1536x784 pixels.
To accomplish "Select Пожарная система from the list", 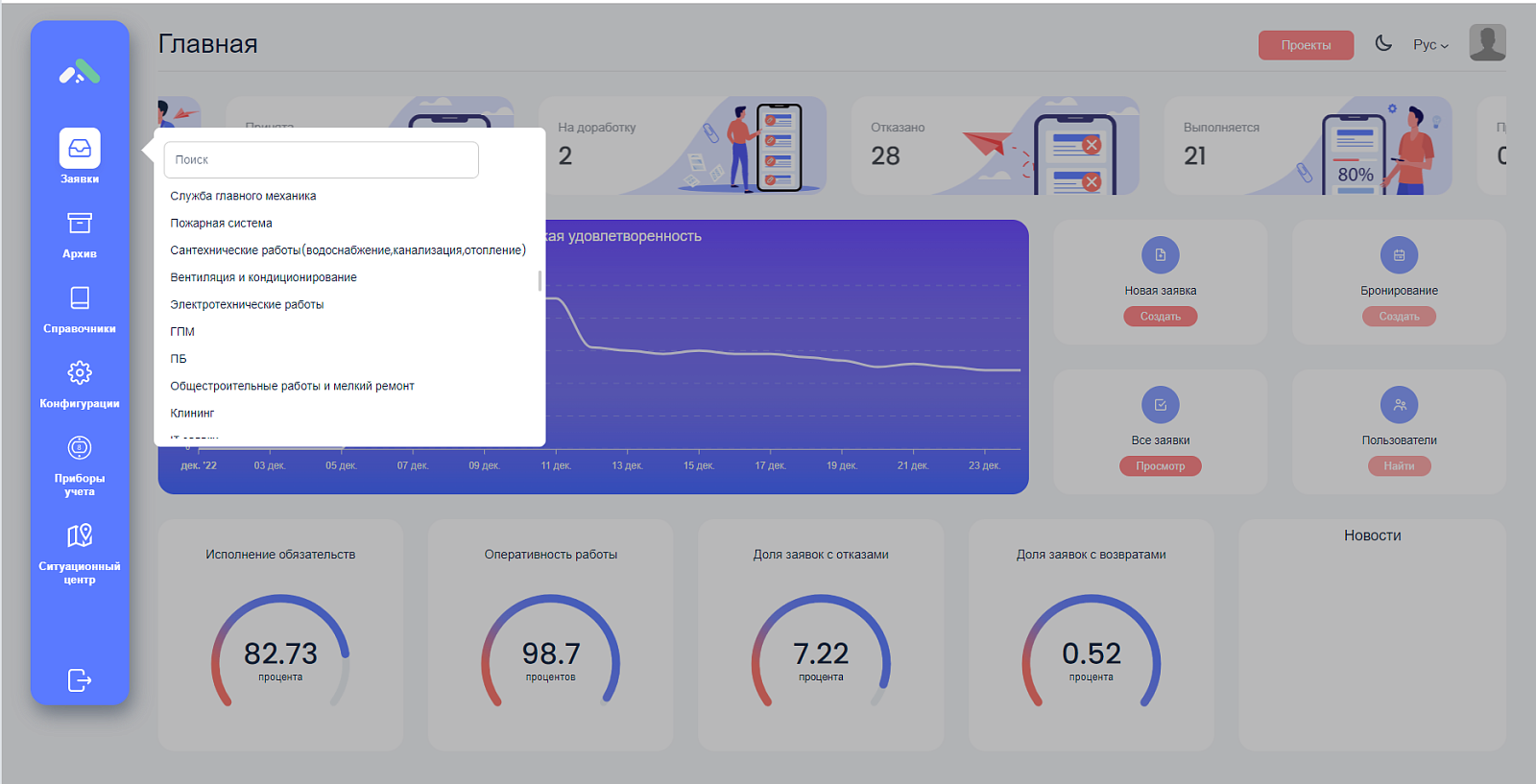I will click(221, 223).
